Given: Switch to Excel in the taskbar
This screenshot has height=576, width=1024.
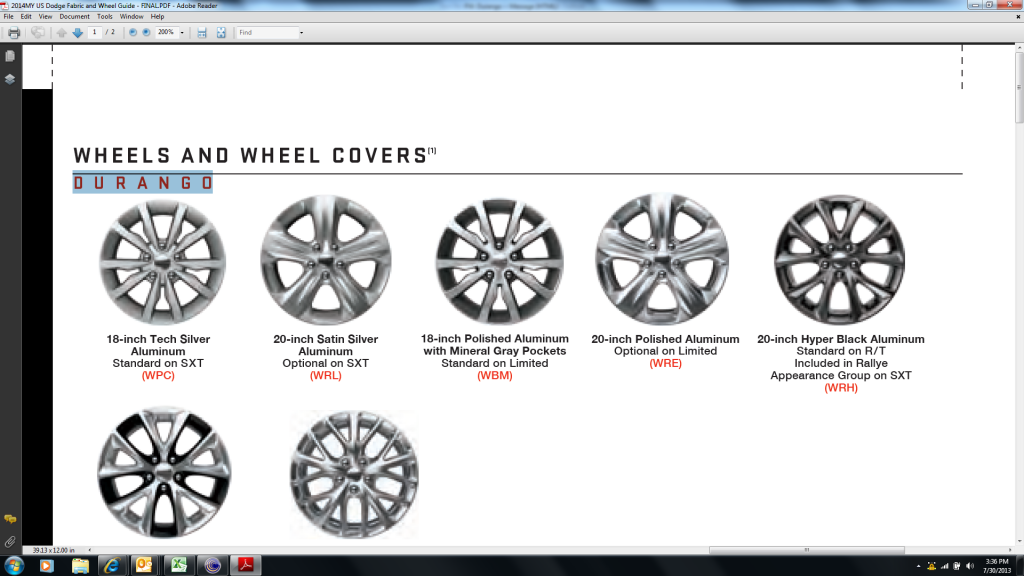Looking at the screenshot, I should tap(178, 566).
